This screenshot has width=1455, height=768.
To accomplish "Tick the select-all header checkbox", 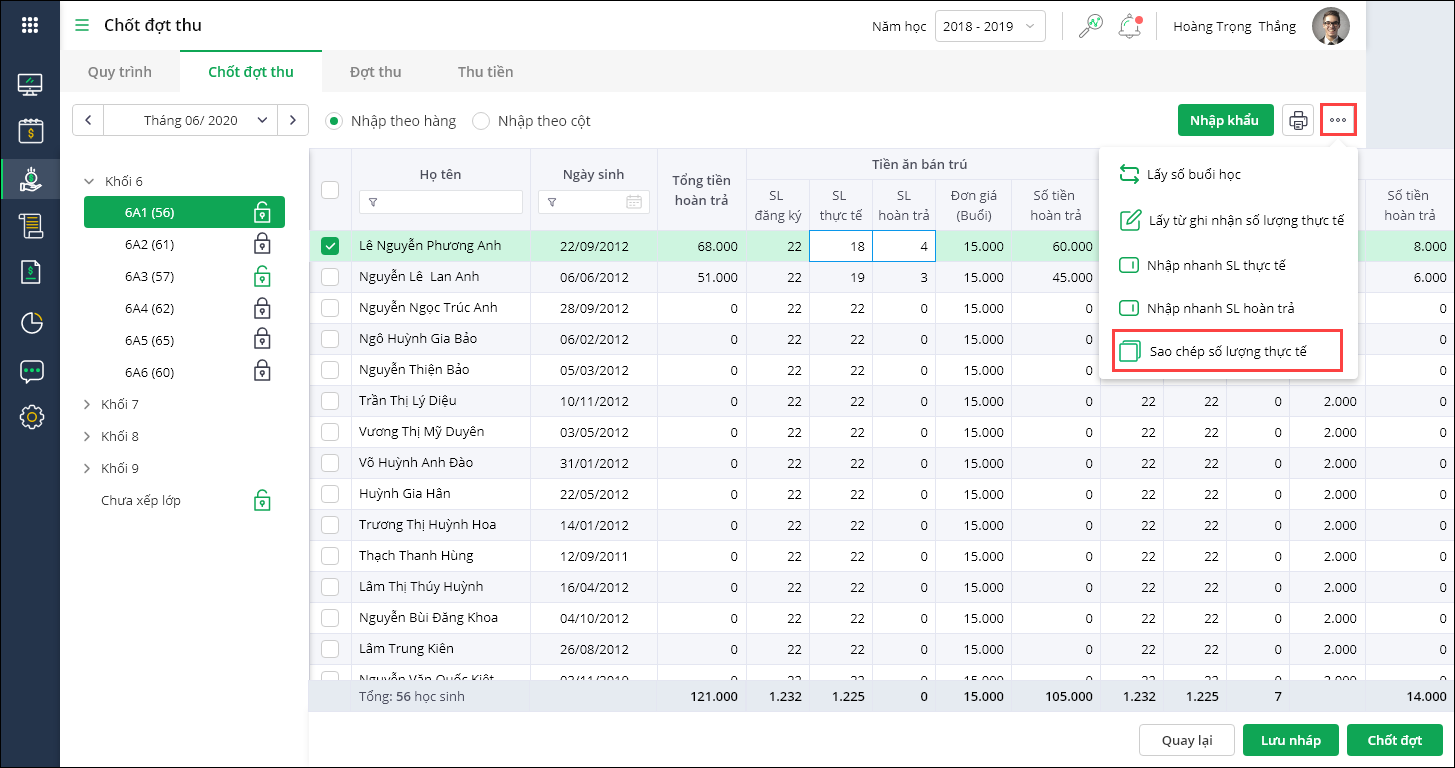I will pyautogui.click(x=330, y=190).
